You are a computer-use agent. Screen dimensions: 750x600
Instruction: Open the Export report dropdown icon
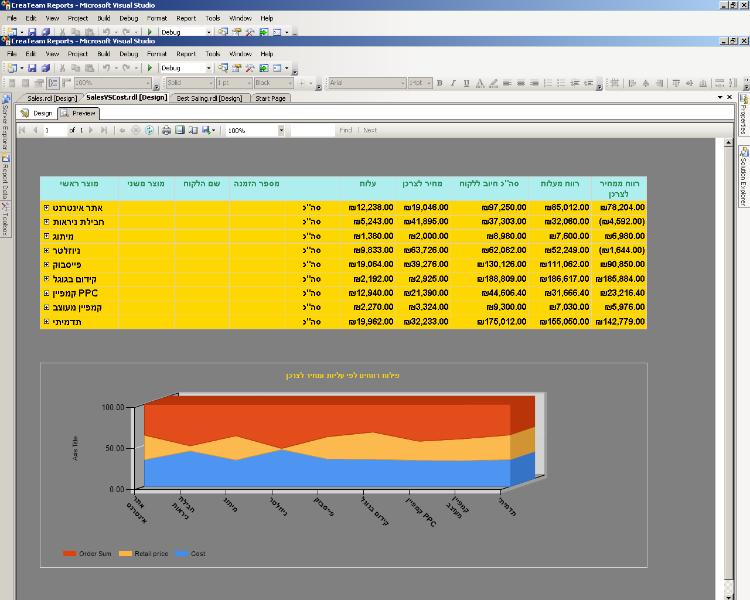209,130
